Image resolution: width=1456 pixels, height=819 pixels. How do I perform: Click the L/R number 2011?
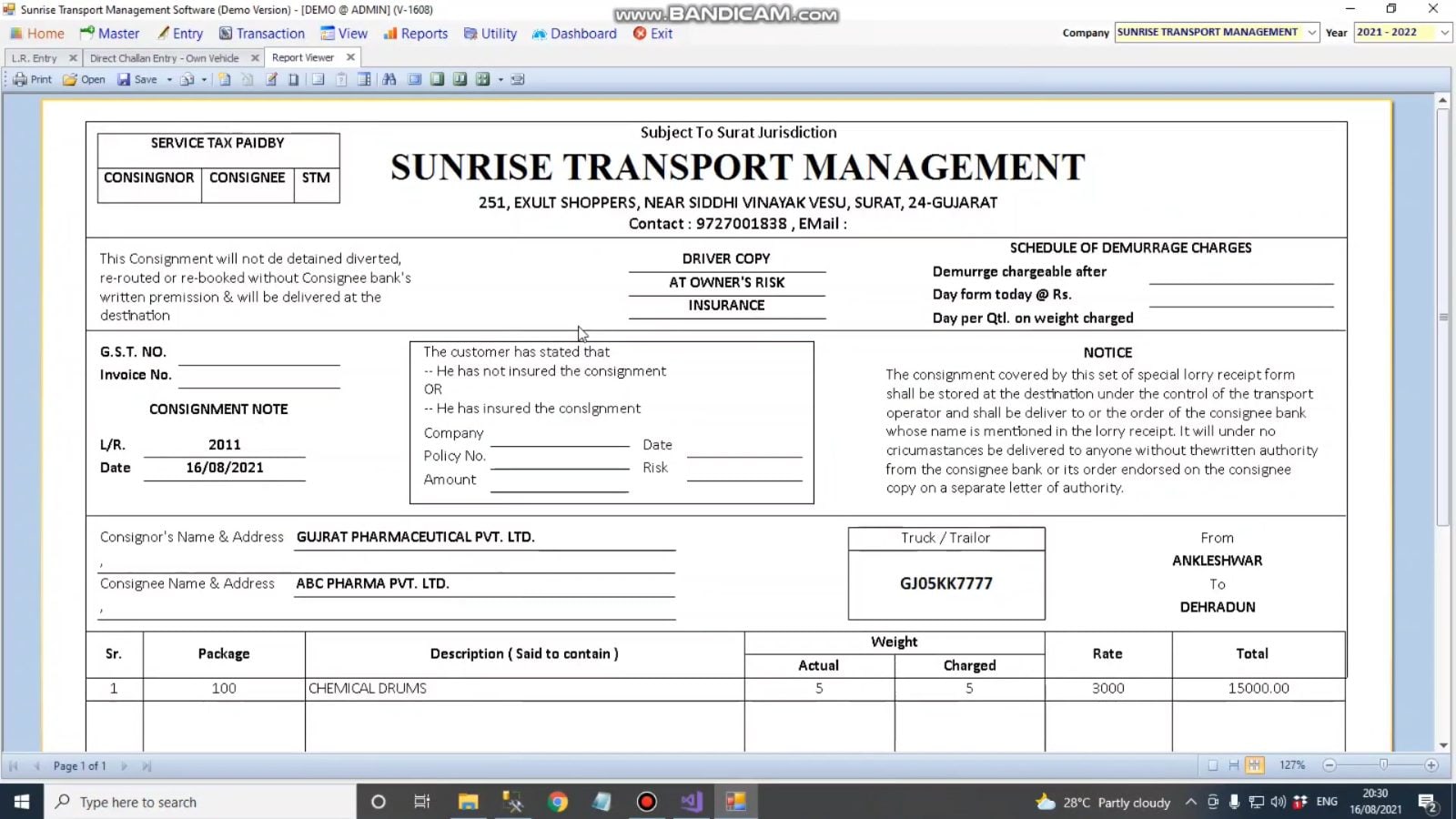click(225, 445)
